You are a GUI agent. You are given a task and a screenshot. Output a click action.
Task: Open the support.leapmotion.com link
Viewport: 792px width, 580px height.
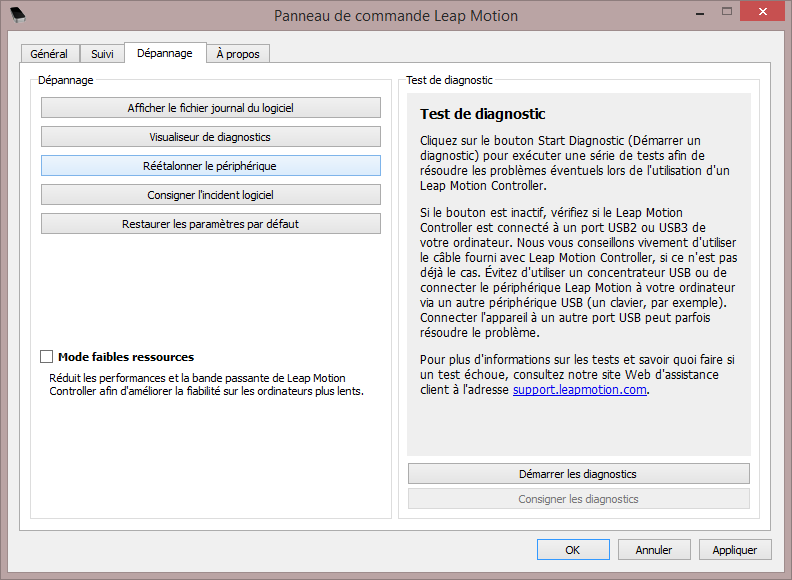tap(580, 390)
